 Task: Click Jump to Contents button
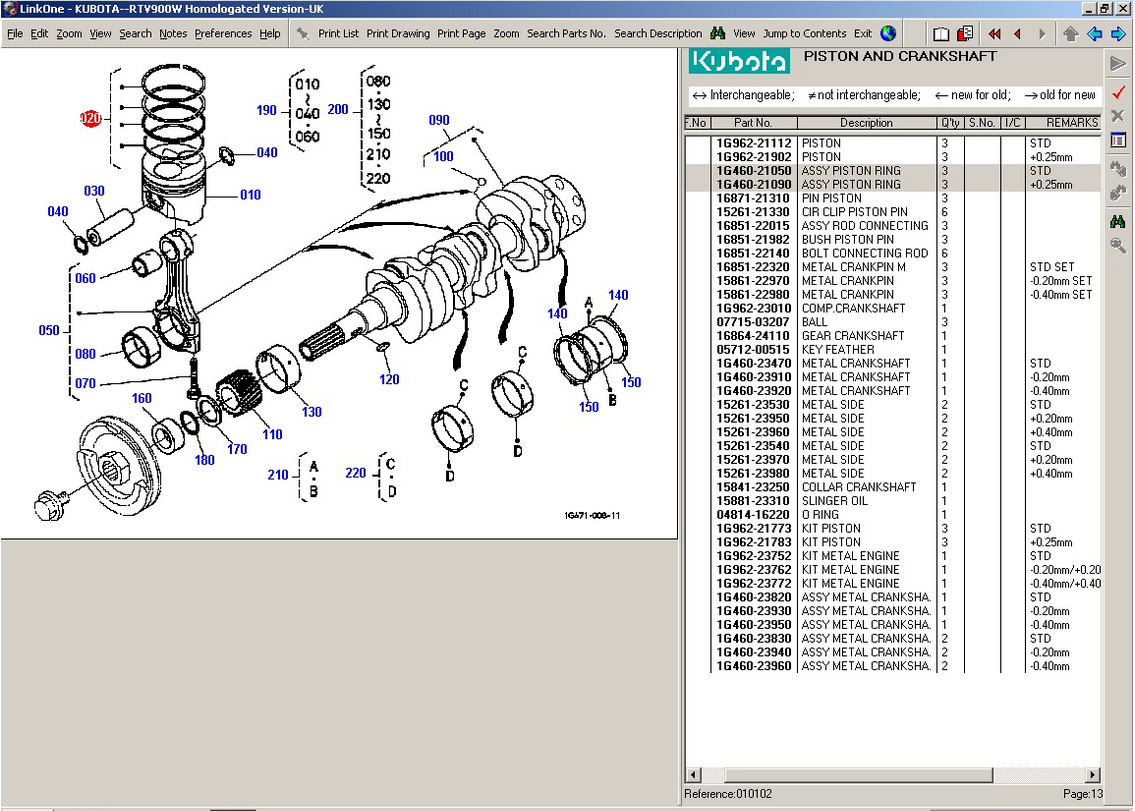(804, 33)
